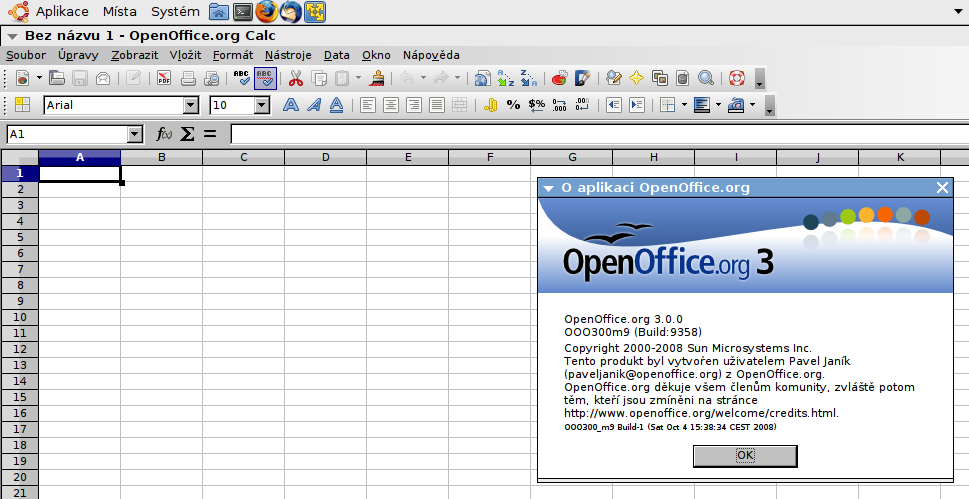Click Decrease Indent icon
The width and height of the screenshot is (969, 499).
coord(613,105)
